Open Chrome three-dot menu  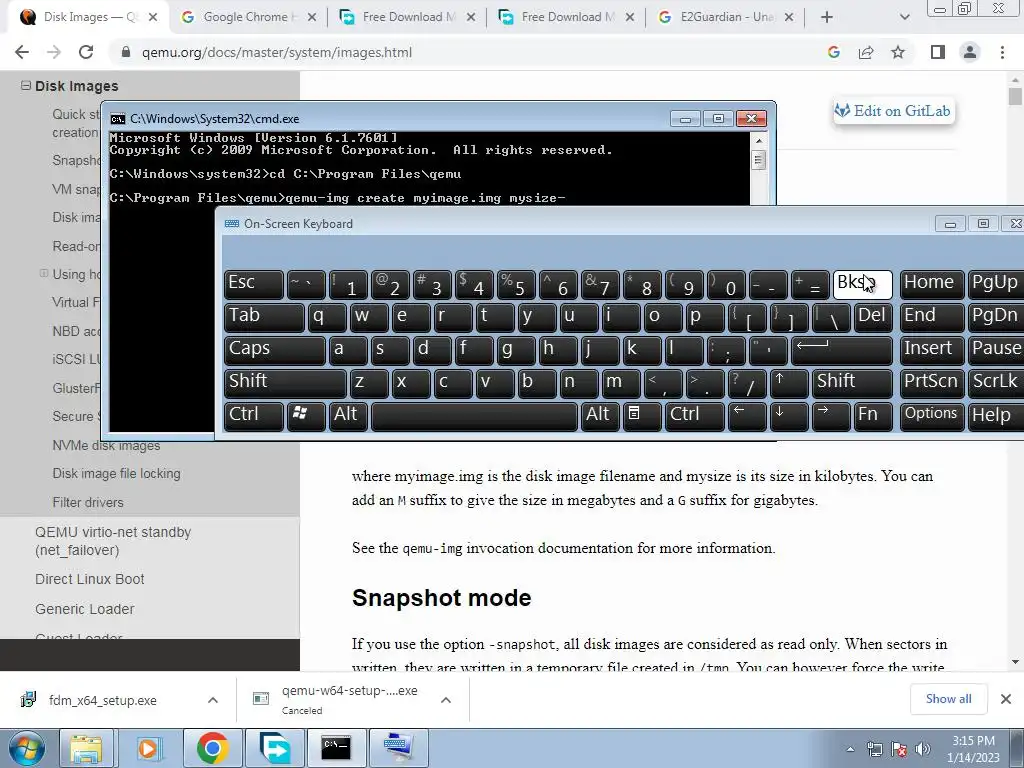tap(1002, 52)
